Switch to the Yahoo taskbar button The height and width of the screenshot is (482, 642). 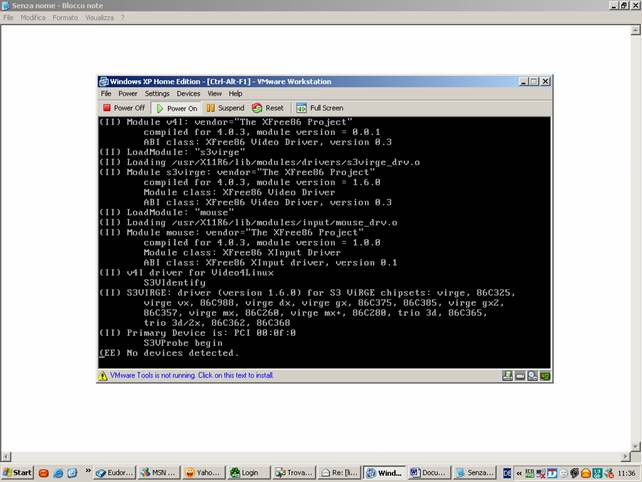[x=204, y=473]
